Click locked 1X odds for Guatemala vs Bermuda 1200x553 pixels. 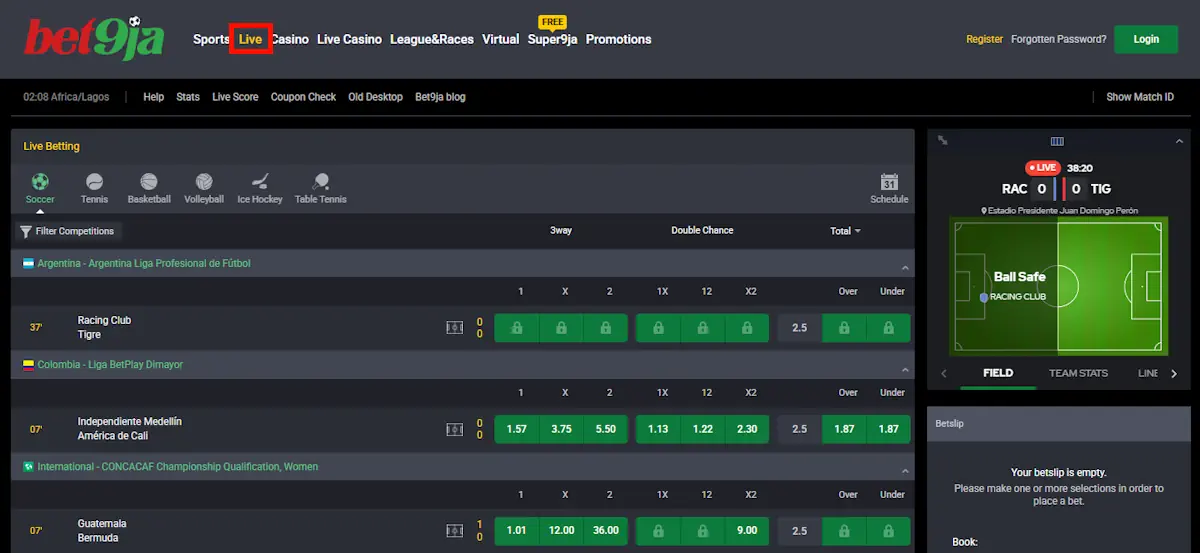(x=658, y=531)
